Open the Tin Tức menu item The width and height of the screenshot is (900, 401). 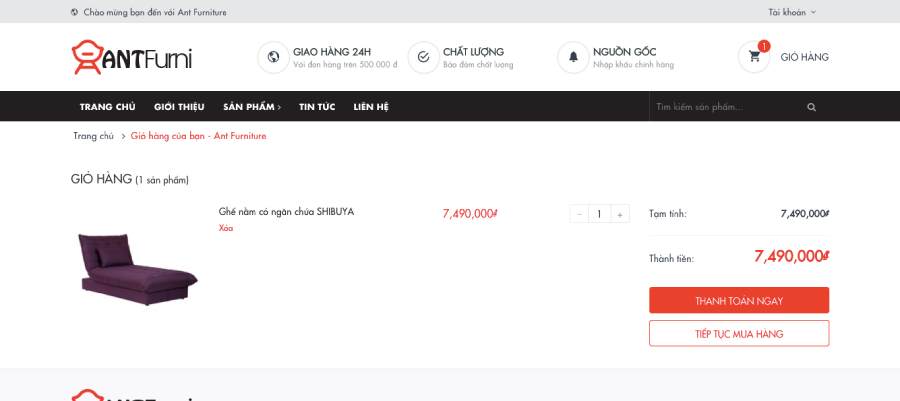(317, 107)
